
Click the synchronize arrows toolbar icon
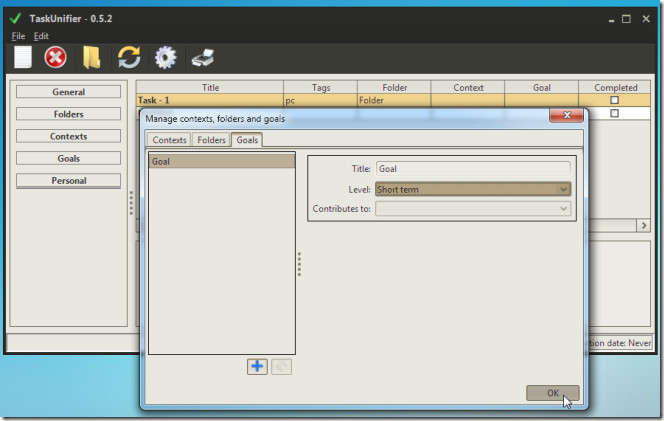point(129,57)
